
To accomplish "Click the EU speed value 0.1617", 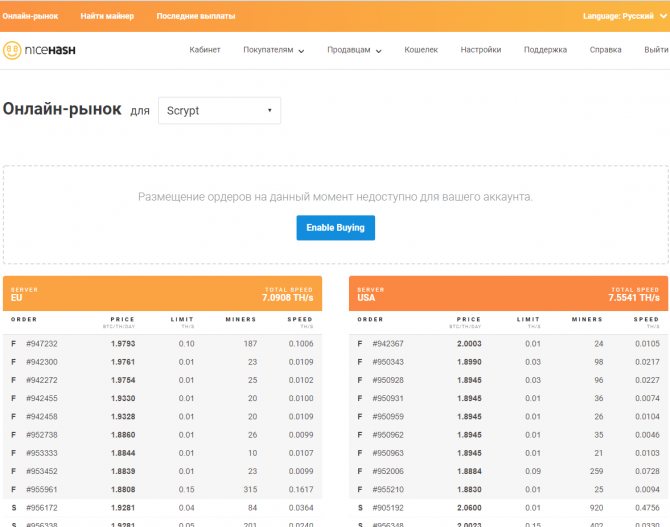I will [301, 489].
